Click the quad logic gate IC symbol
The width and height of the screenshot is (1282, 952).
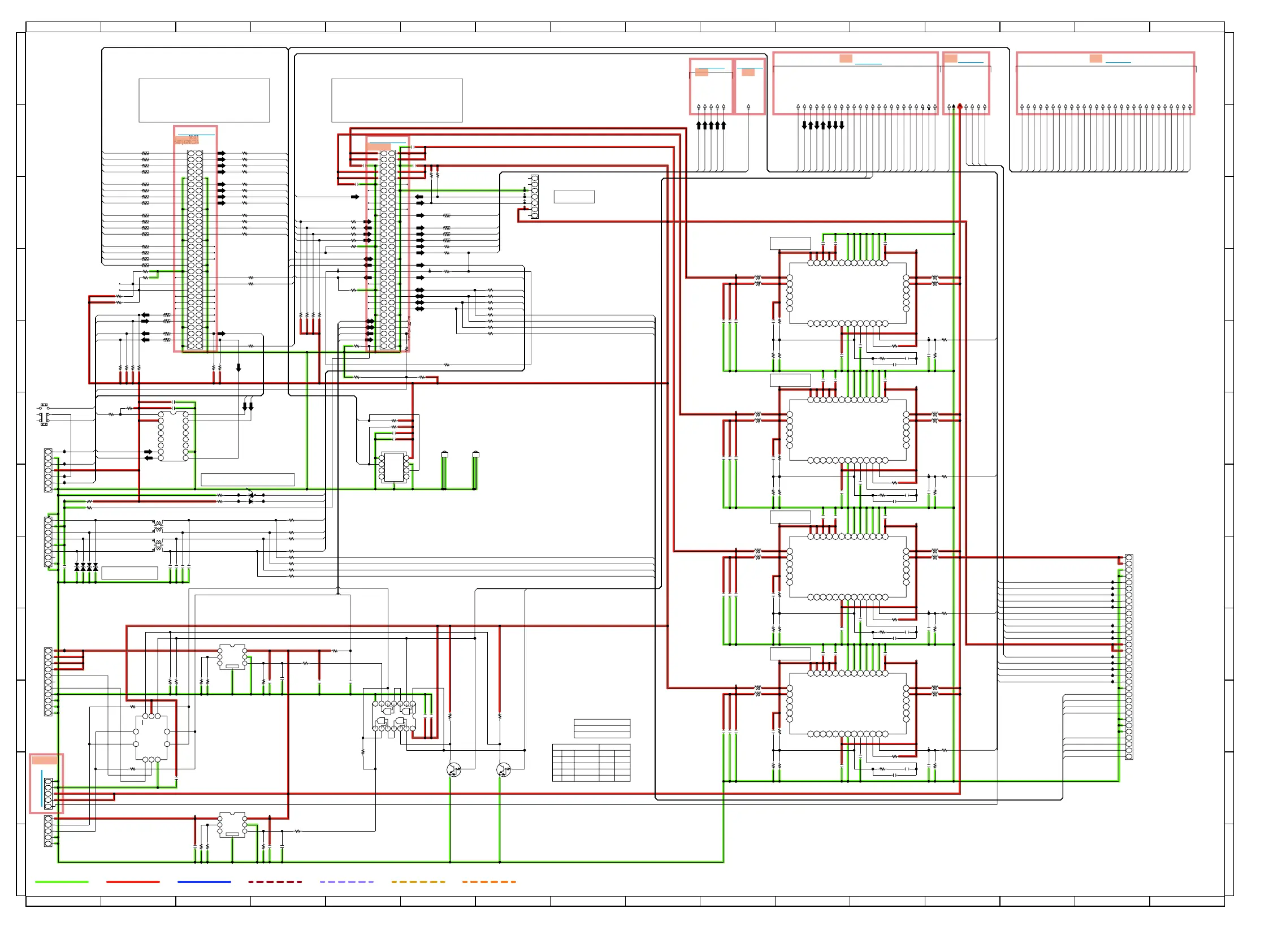click(394, 716)
